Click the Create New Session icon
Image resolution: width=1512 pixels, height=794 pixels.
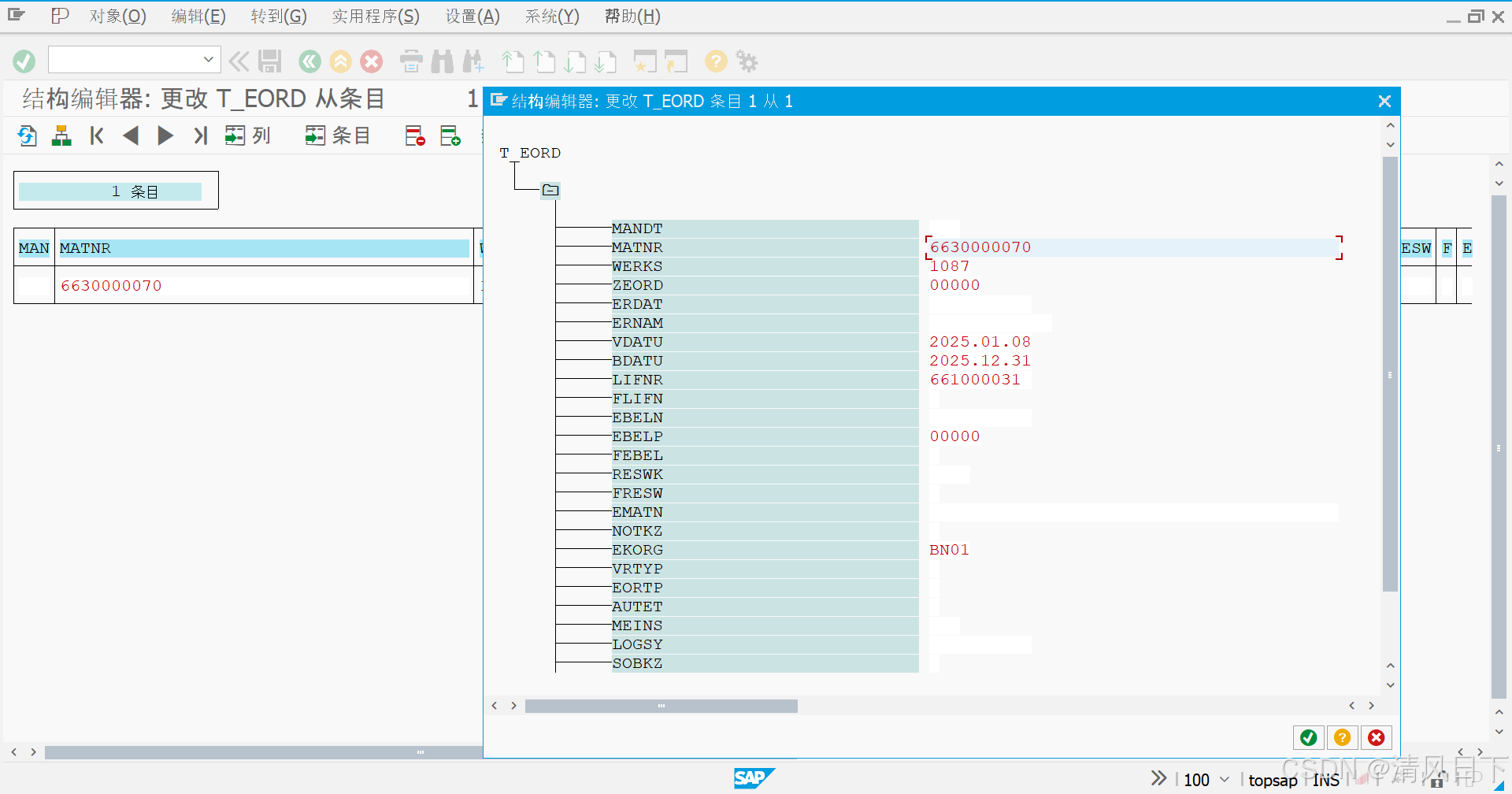(645, 61)
